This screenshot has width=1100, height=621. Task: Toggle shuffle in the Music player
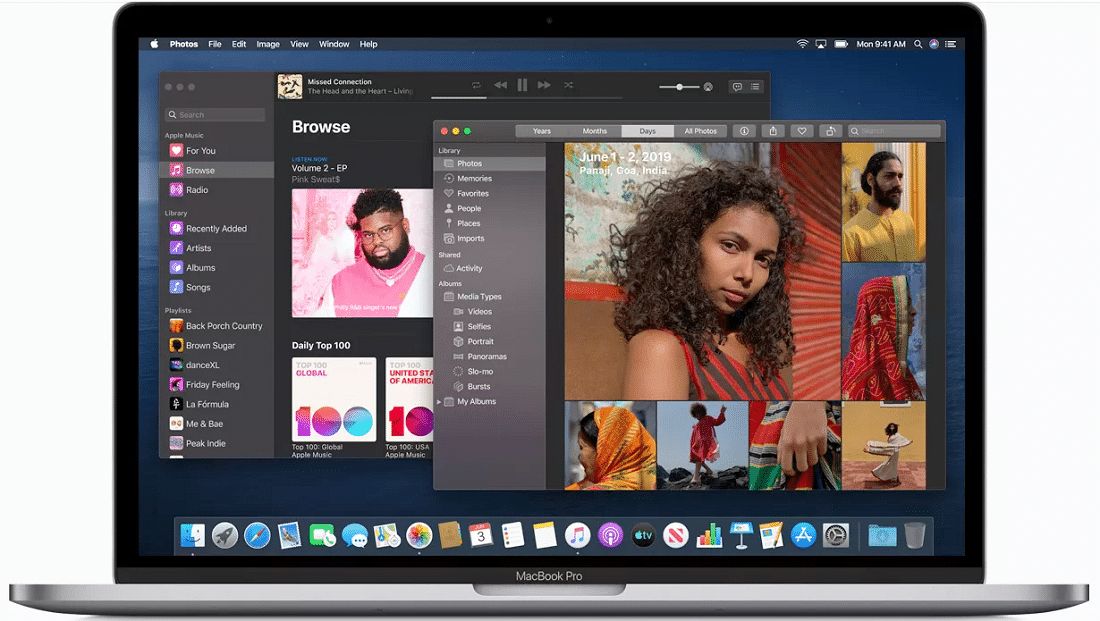tap(568, 85)
